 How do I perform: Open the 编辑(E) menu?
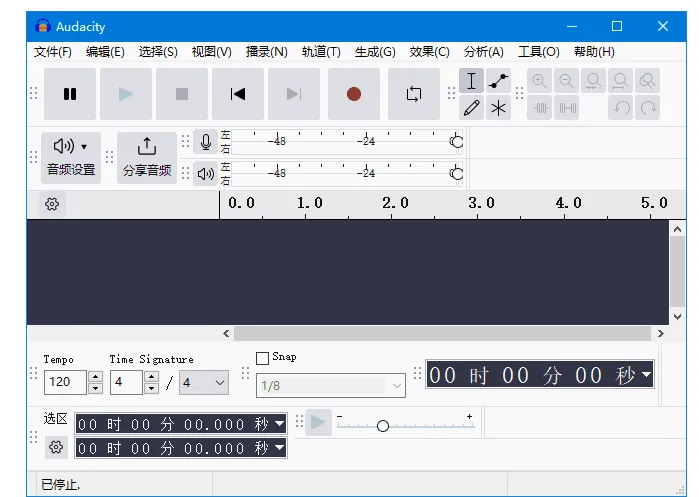tap(105, 52)
